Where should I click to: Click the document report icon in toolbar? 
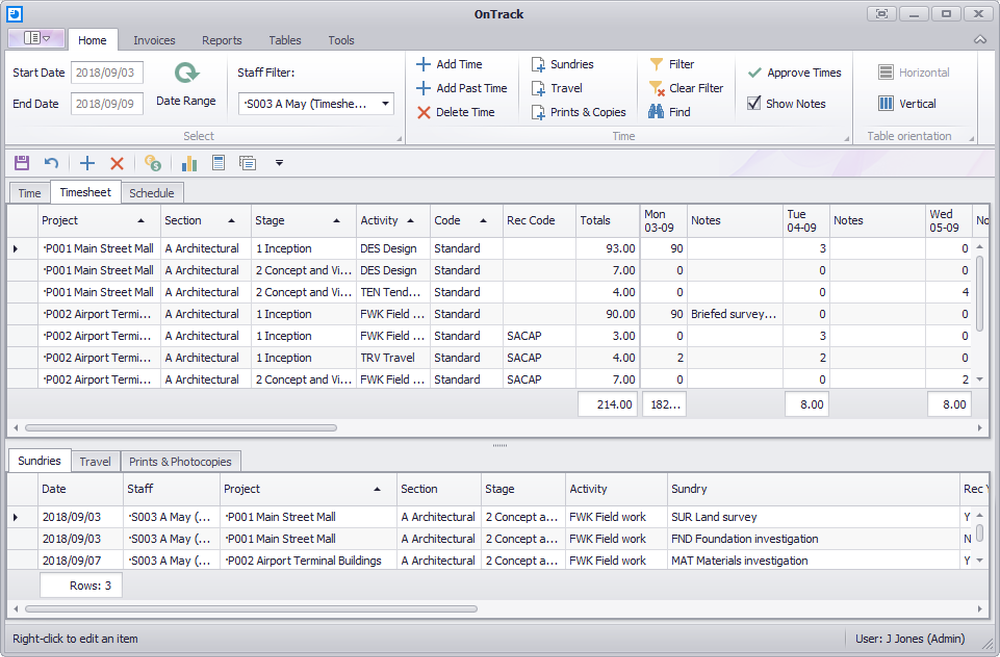(218, 163)
